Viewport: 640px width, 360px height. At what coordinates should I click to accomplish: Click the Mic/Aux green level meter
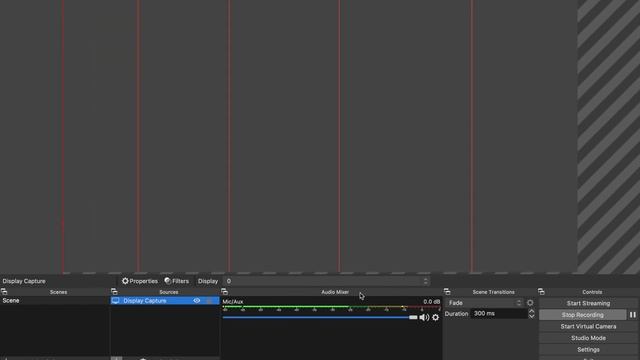(x=331, y=307)
